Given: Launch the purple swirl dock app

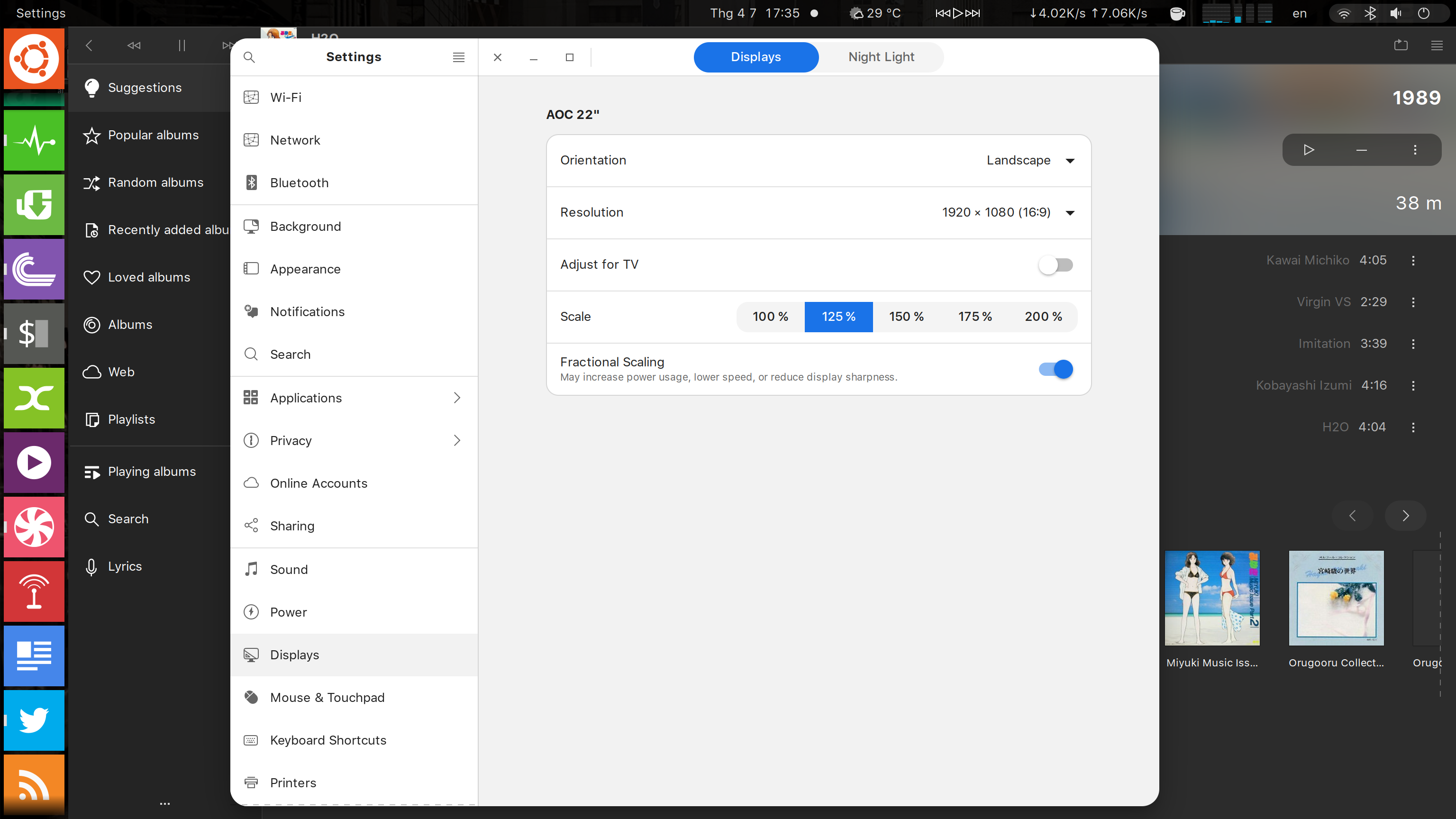Looking at the screenshot, I should pos(34,269).
